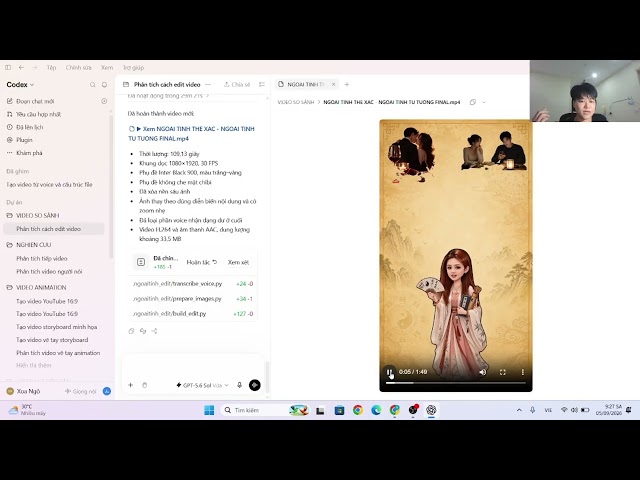Go forward with the right arrow

[35, 67]
